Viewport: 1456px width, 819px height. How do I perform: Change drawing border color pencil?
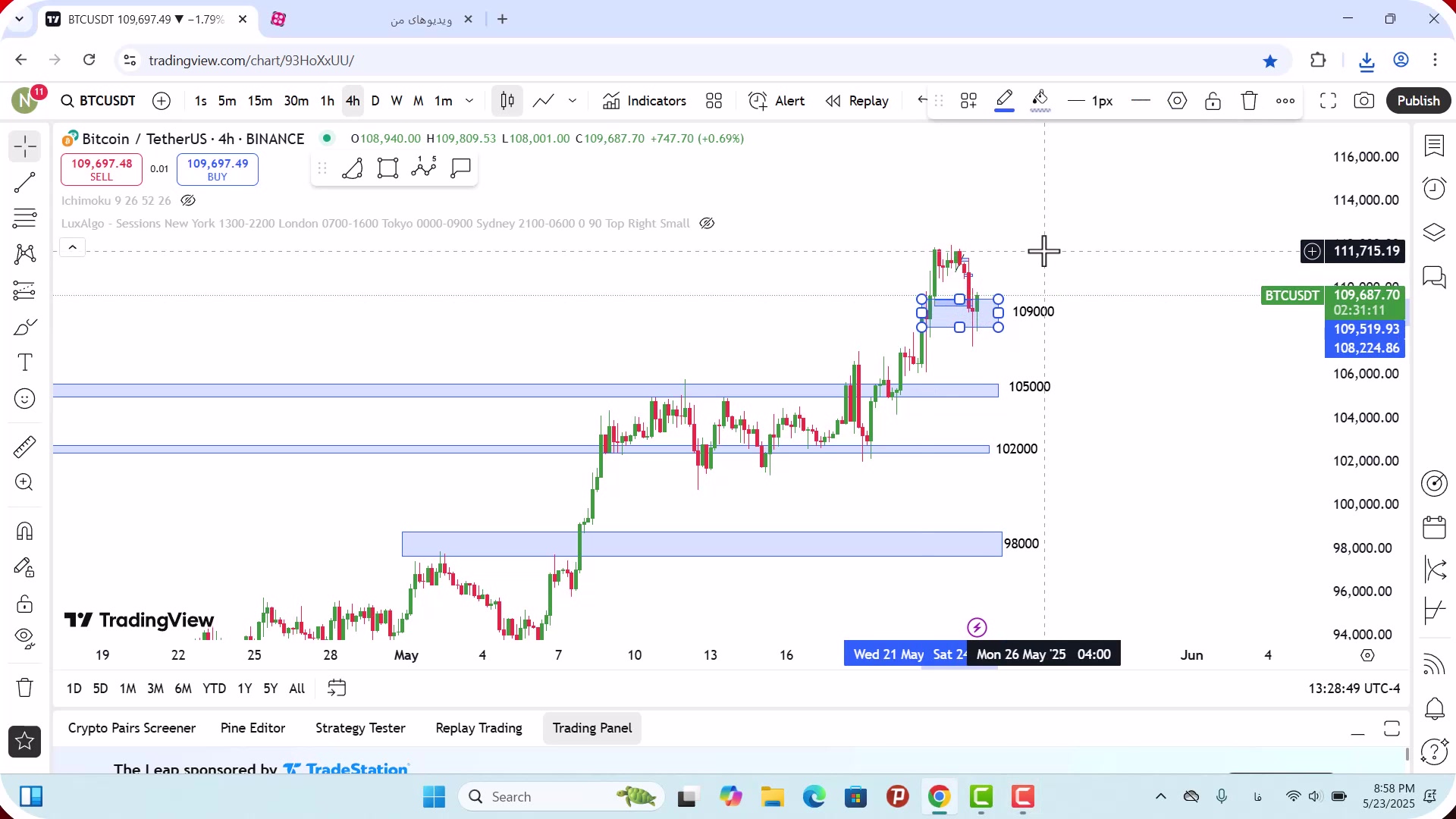1004,101
